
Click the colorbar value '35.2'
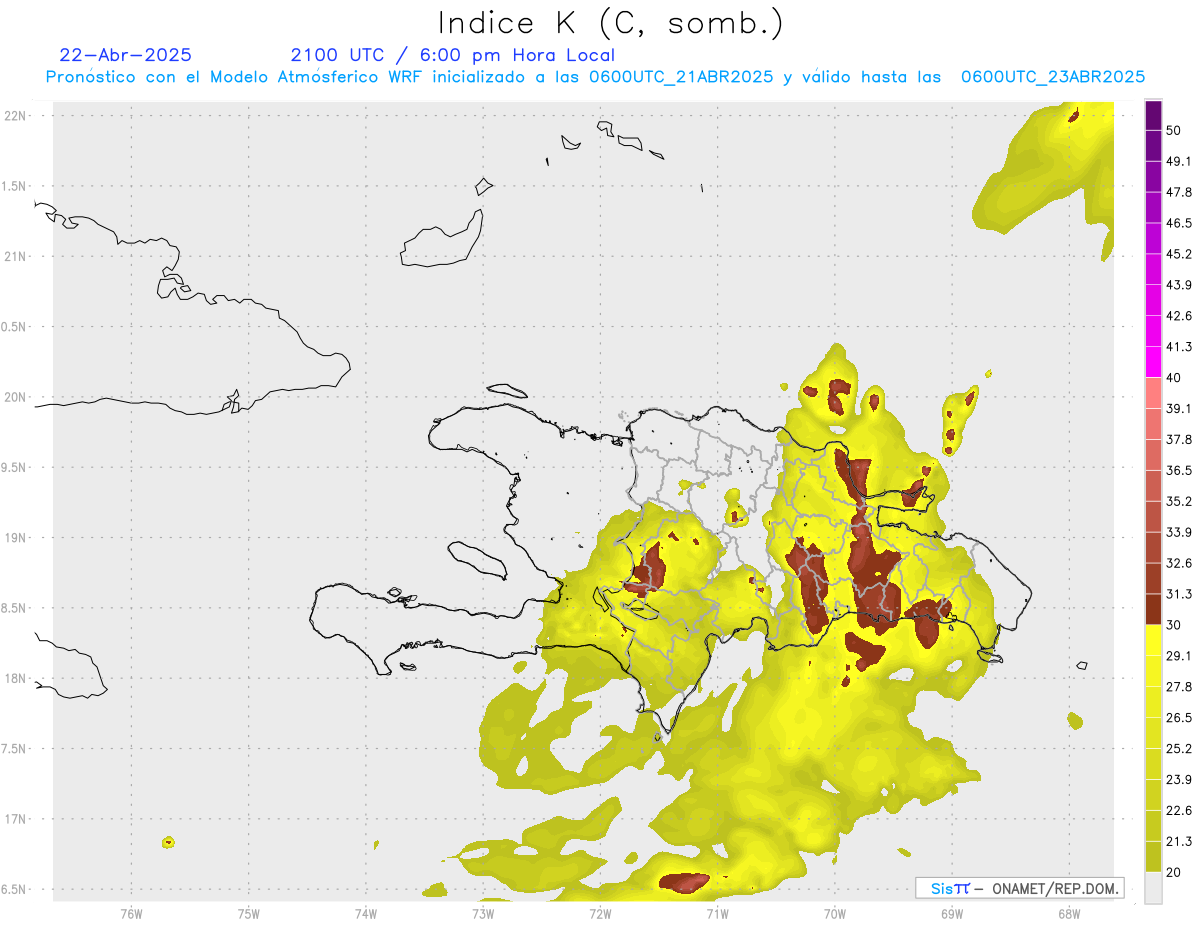click(x=1179, y=501)
